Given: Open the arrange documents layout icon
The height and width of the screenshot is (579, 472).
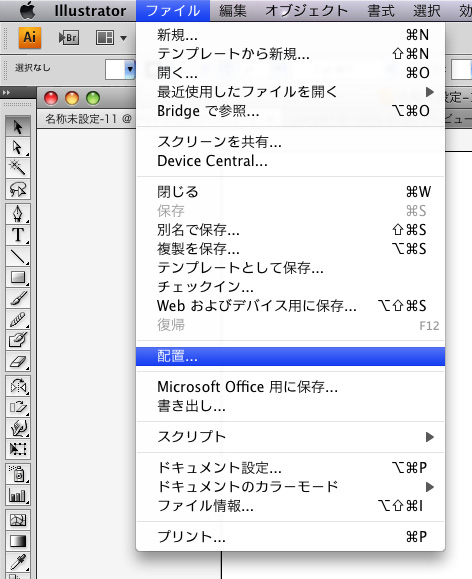Looking at the screenshot, I should [x=105, y=38].
